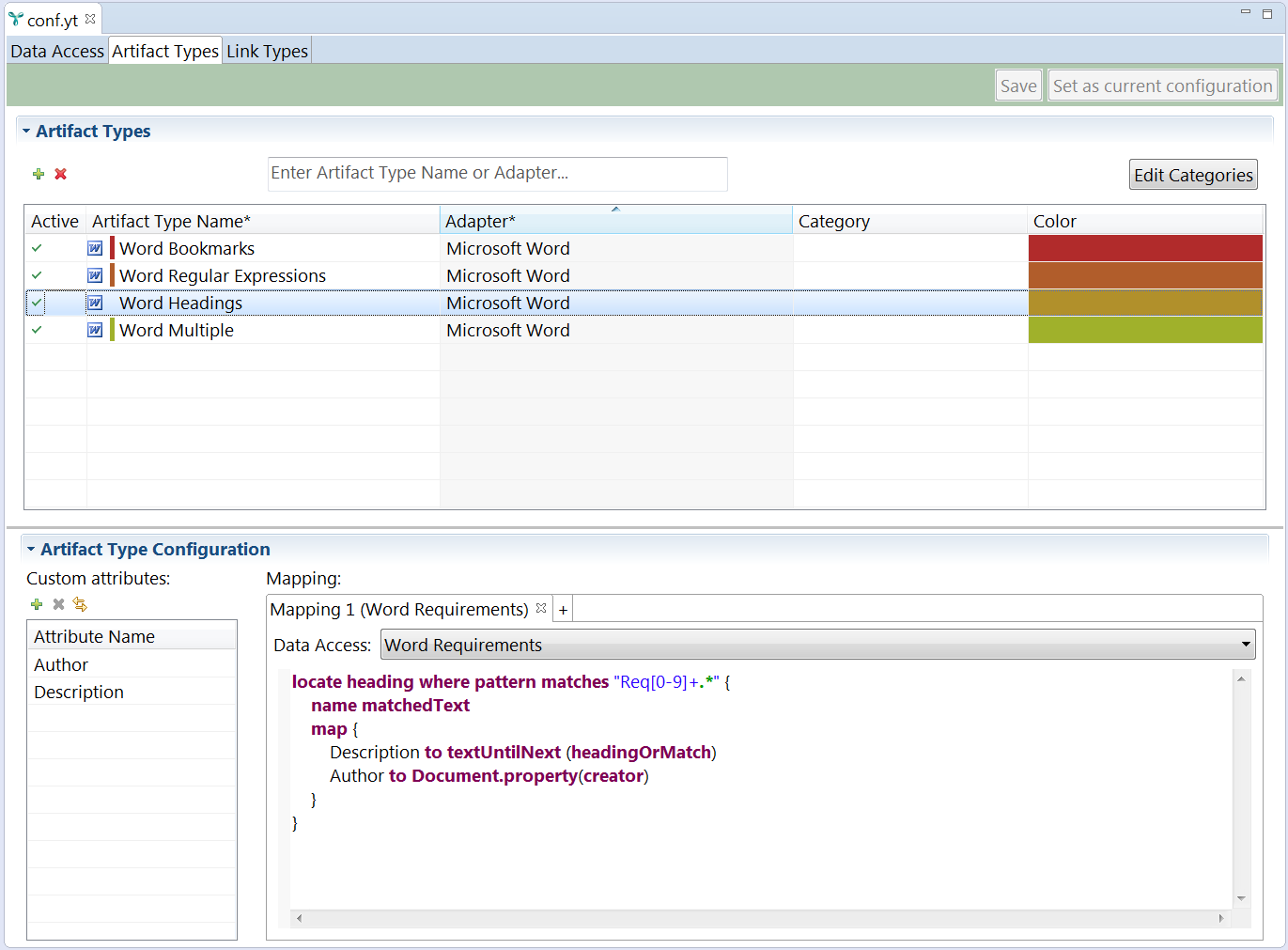Open Edit Categories
The width and height of the screenshot is (1288, 950).
[1193, 175]
